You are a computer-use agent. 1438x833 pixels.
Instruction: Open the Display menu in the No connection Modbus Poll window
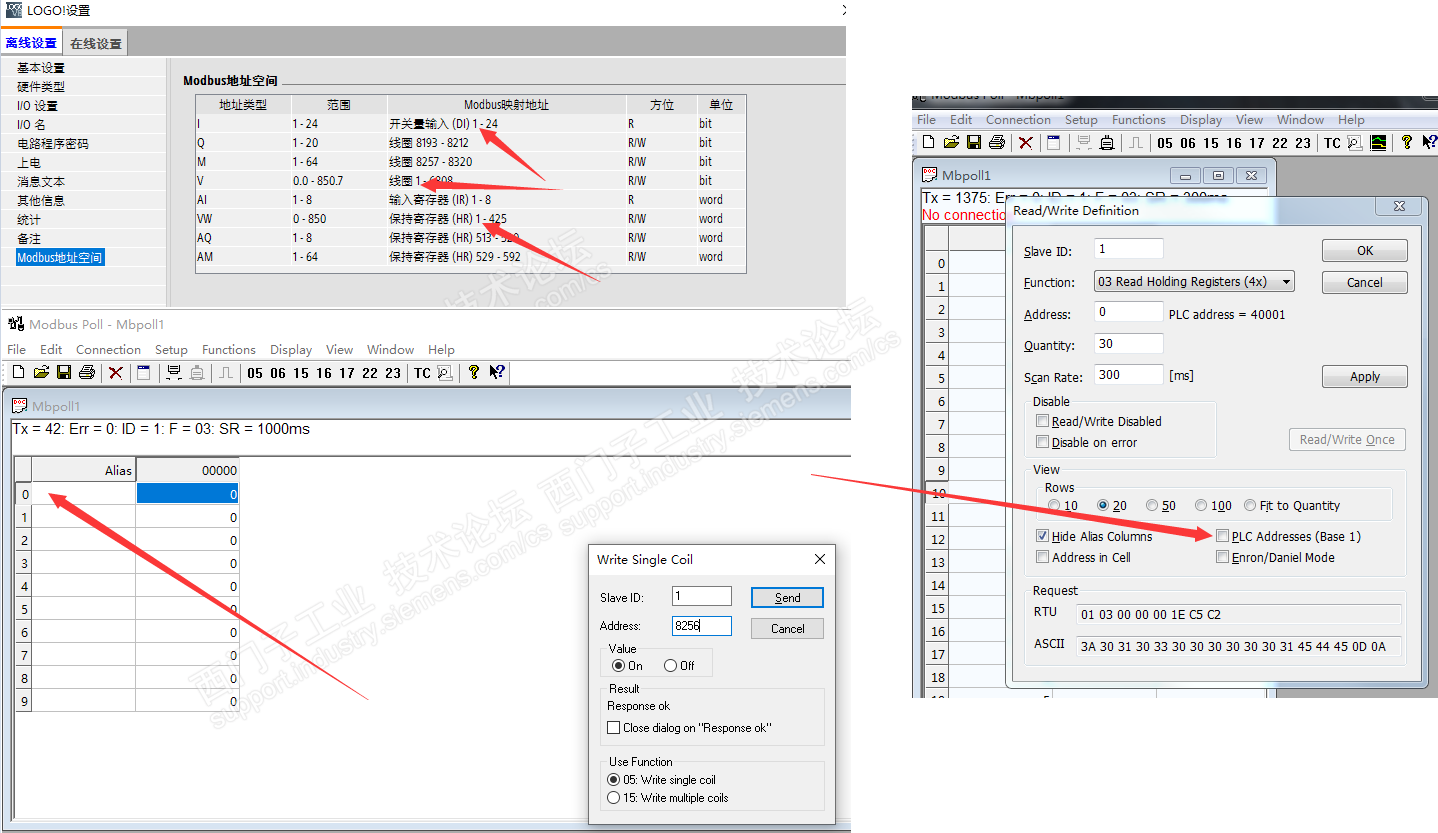click(1201, 120)
